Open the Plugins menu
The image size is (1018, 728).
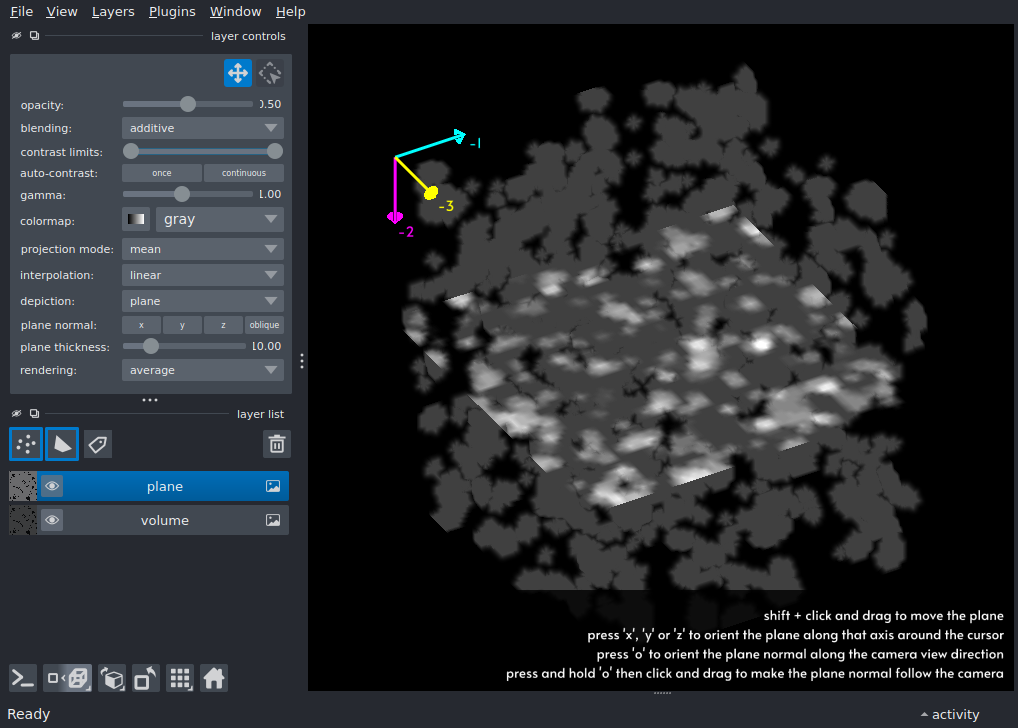(171, 11)
